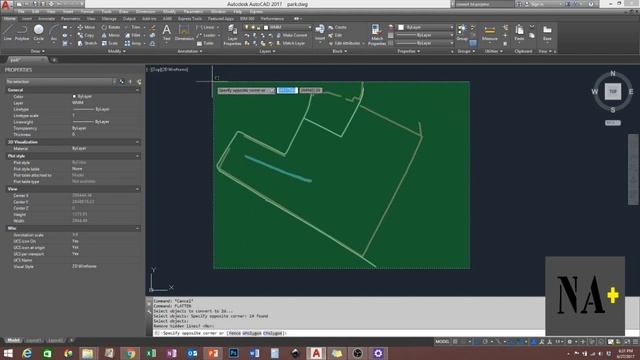Open the Measure utility
640x360 pixels.
point(489,32)
